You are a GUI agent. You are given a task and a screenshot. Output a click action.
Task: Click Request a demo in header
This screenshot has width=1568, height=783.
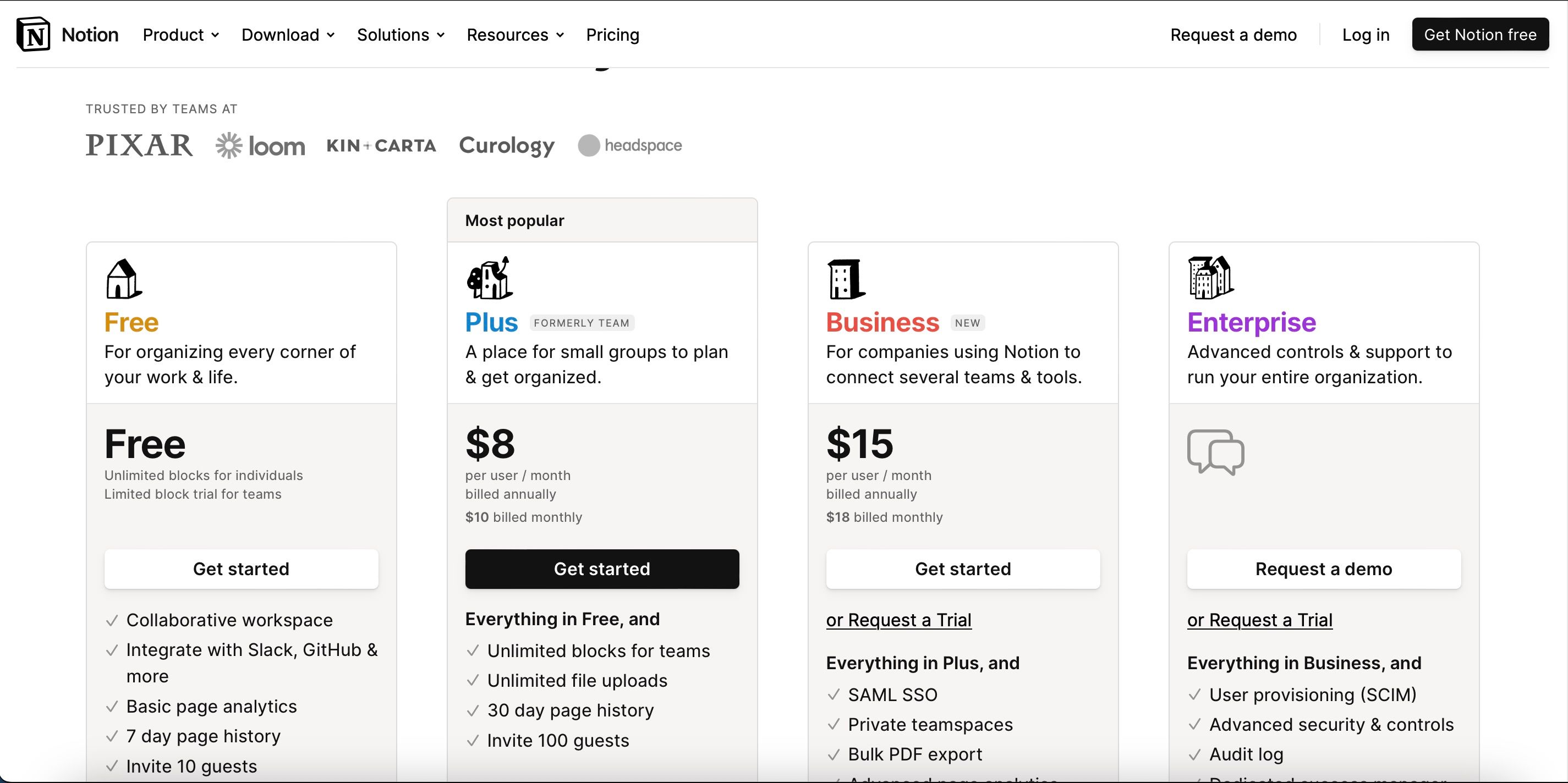pos(1233,35)
